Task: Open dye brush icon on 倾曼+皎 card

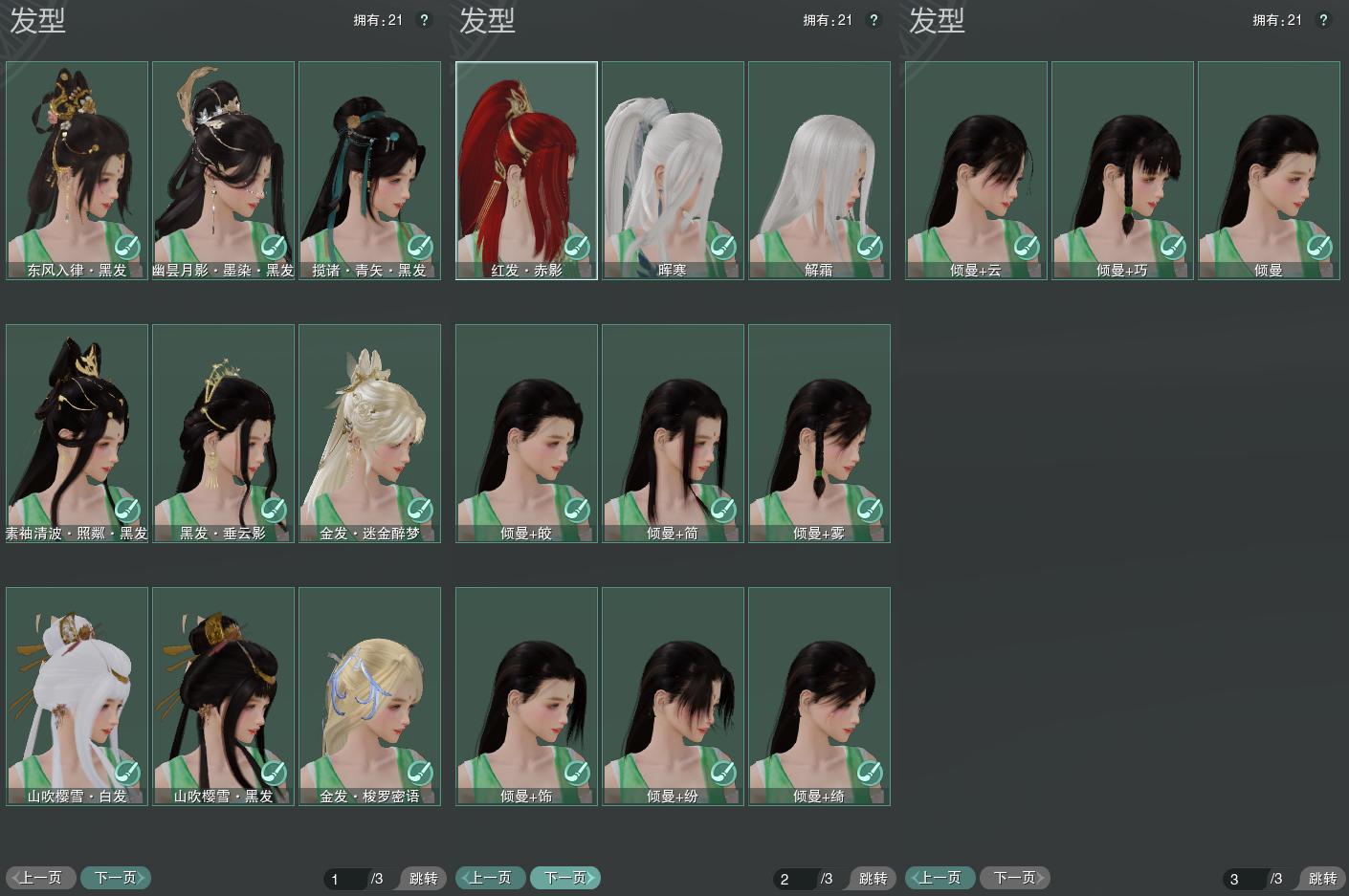Action: 577,510
